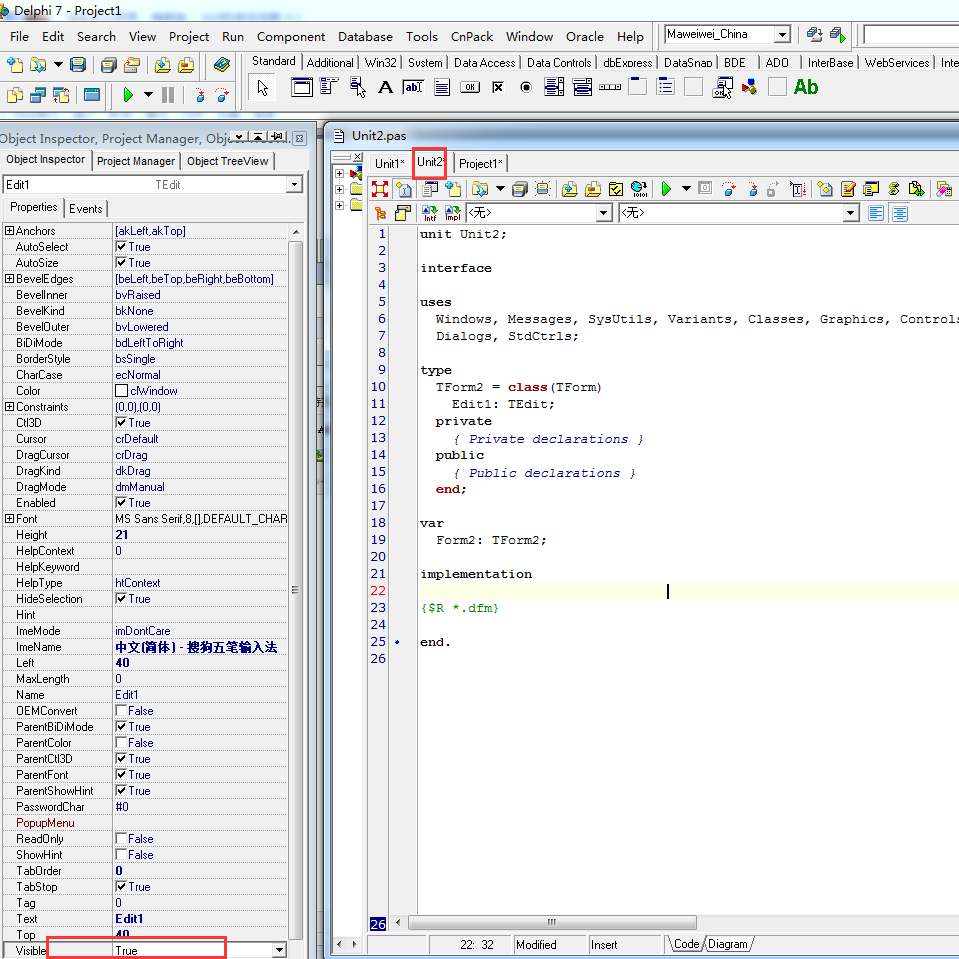Select the ScrollBar component icon
The image size is (959, 959).
610,87
